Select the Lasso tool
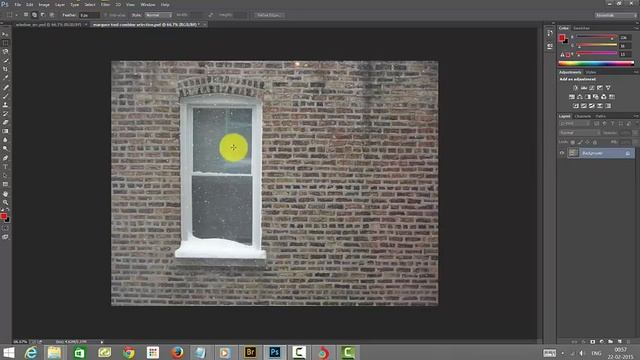The width and height of the screenshot is (640, 360). click(5, 52)
